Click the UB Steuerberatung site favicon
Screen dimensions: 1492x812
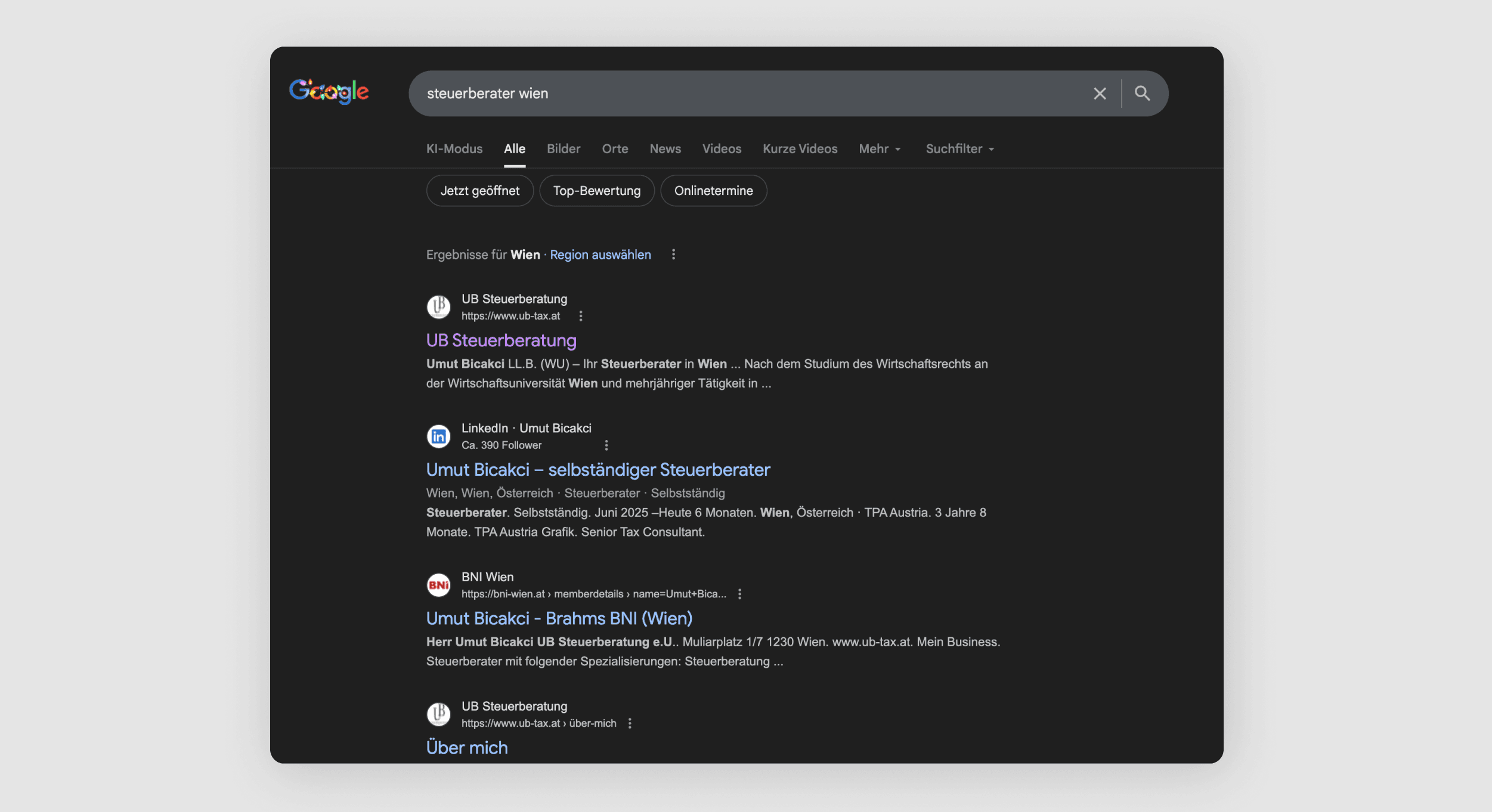(439, 306)
